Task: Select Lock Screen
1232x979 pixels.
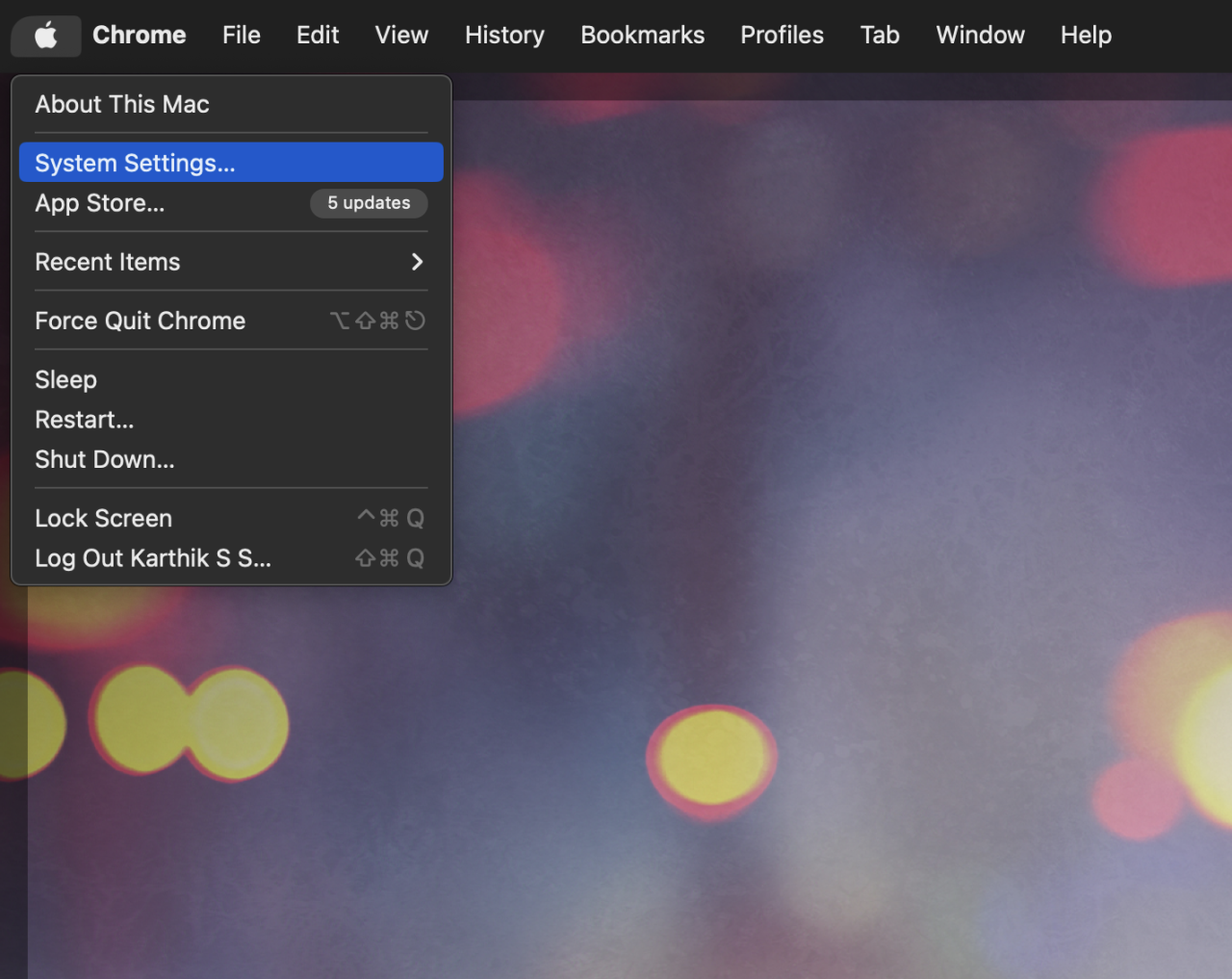Action: coord(103,518)
